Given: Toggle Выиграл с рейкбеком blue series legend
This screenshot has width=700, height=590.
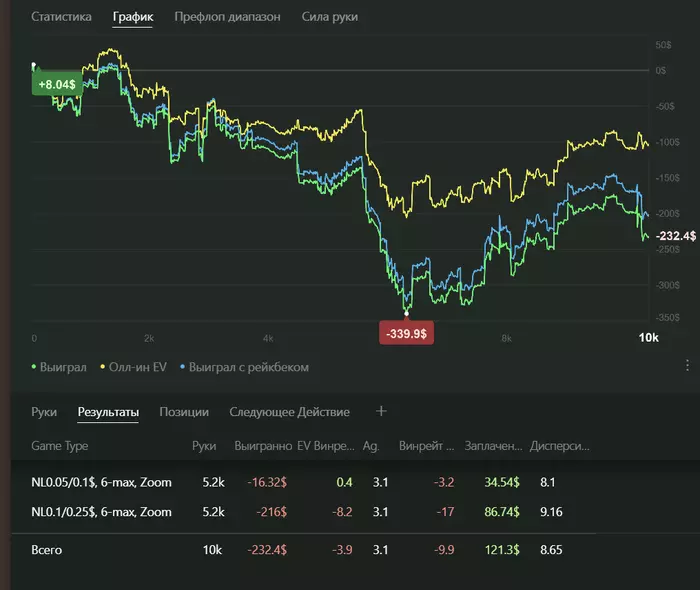Looking at the screenshot, I should (244, 367).
